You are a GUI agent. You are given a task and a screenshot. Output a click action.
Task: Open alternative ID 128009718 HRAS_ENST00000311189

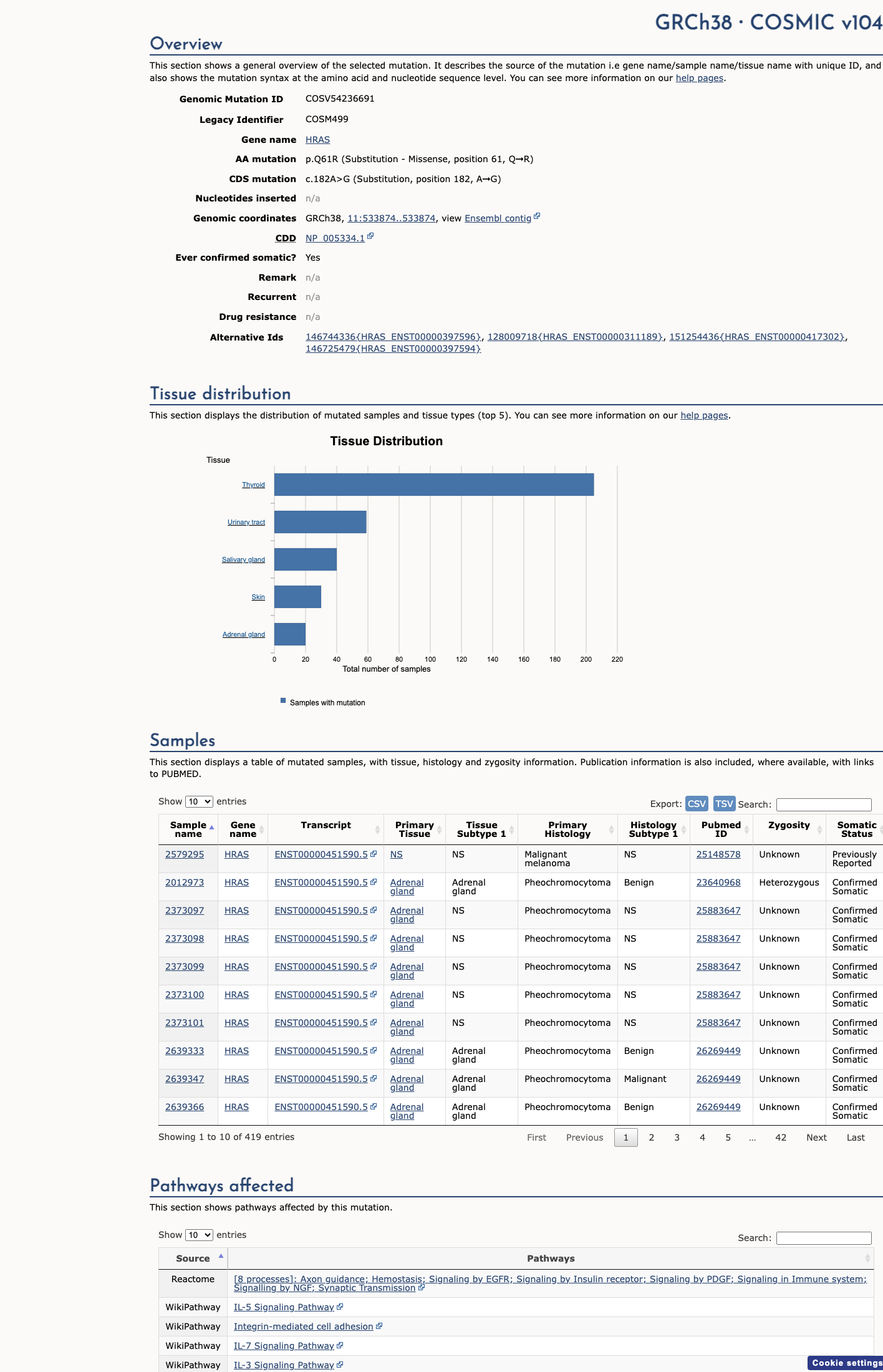[x=575, y=337]
